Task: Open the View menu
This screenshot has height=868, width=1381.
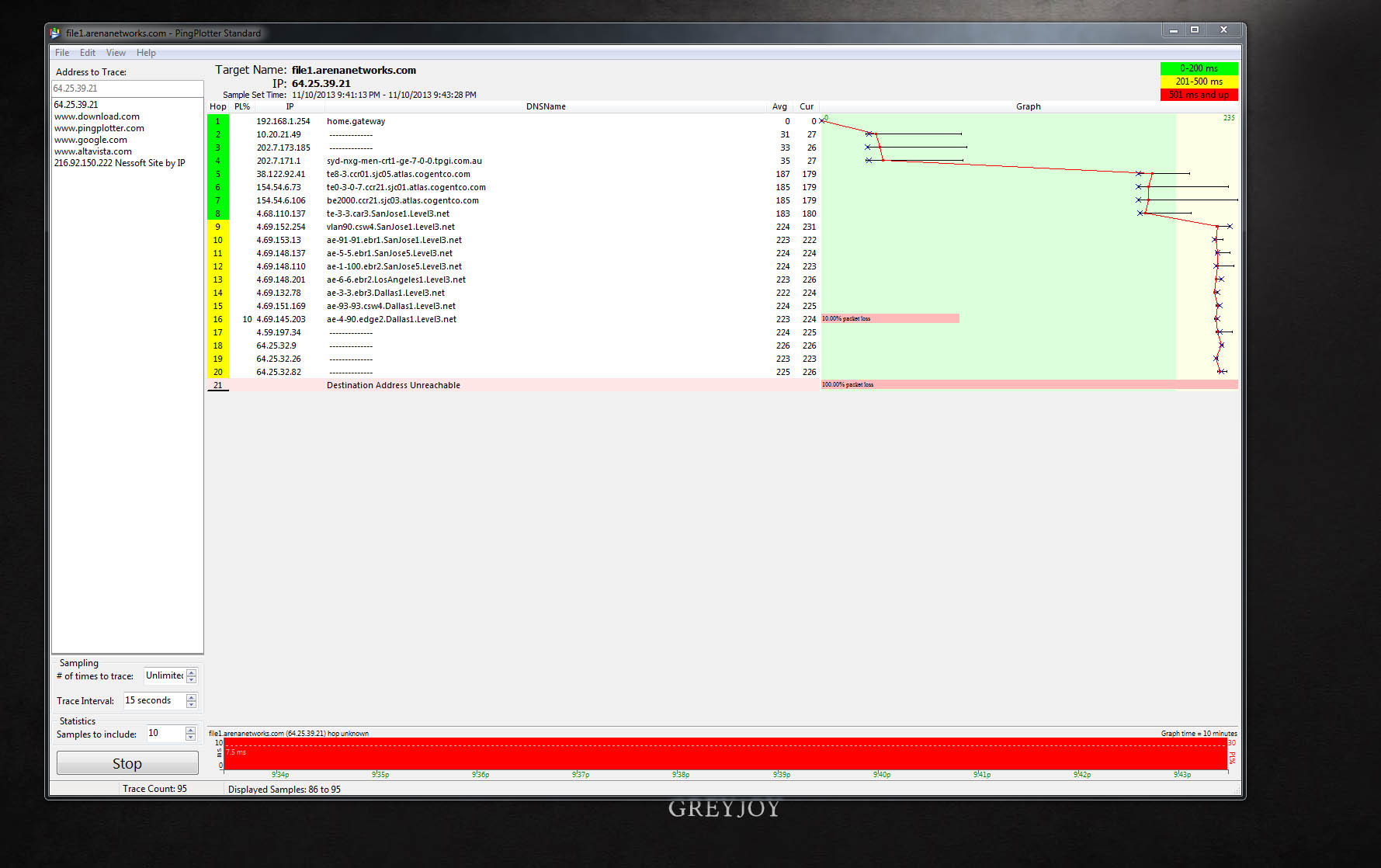Action: point(116,53)
